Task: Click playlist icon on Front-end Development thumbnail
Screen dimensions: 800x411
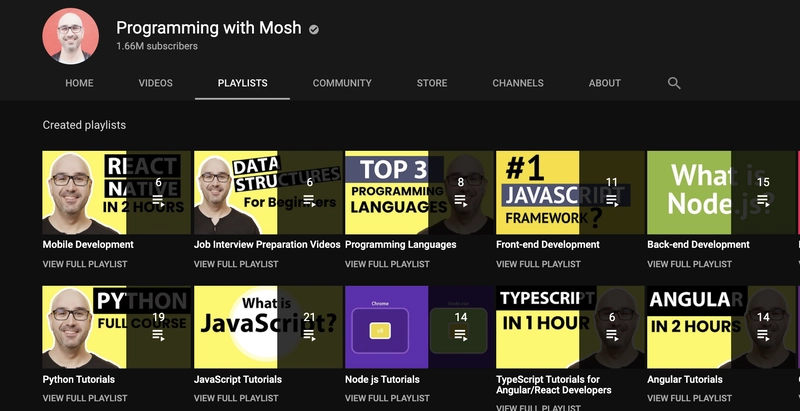Action: click(x=612, y=200)
